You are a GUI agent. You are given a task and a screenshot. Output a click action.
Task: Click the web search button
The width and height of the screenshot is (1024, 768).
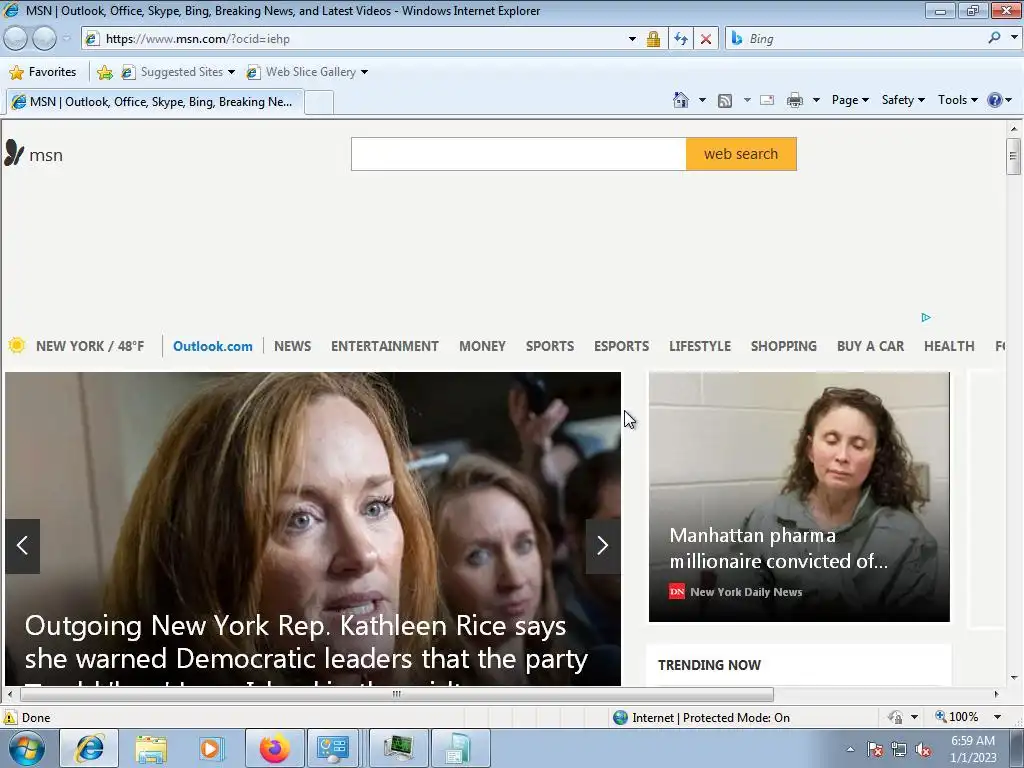tap(741, 154)
